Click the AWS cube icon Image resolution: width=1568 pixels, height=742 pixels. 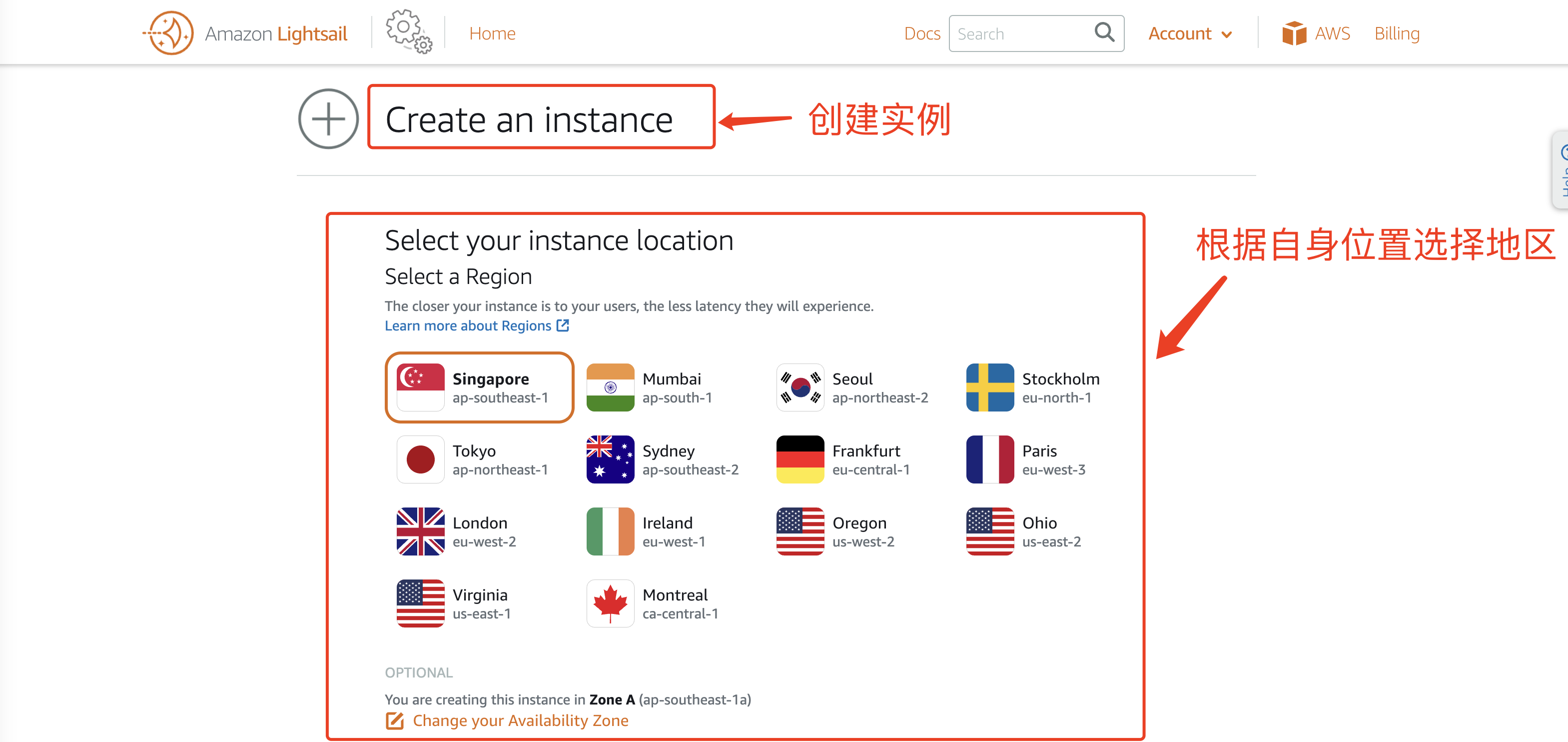[1294, 33]
